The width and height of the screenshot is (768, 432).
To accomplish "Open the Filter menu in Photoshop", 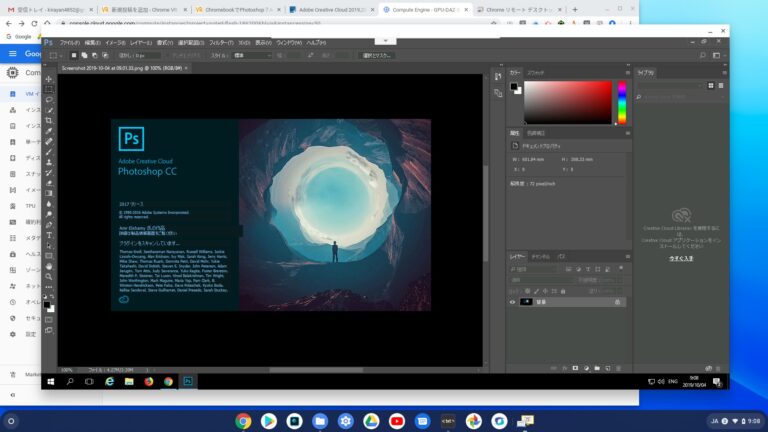I will (221, 43).
